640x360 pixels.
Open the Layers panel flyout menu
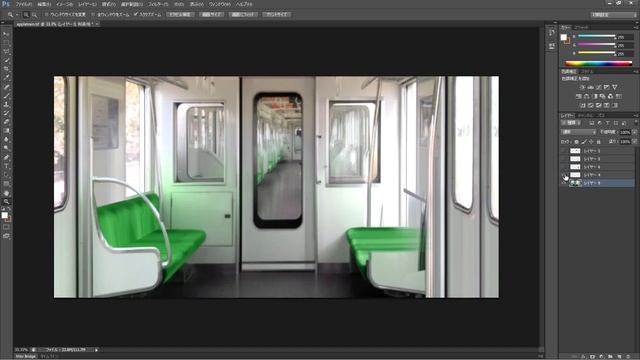(636, 116)
